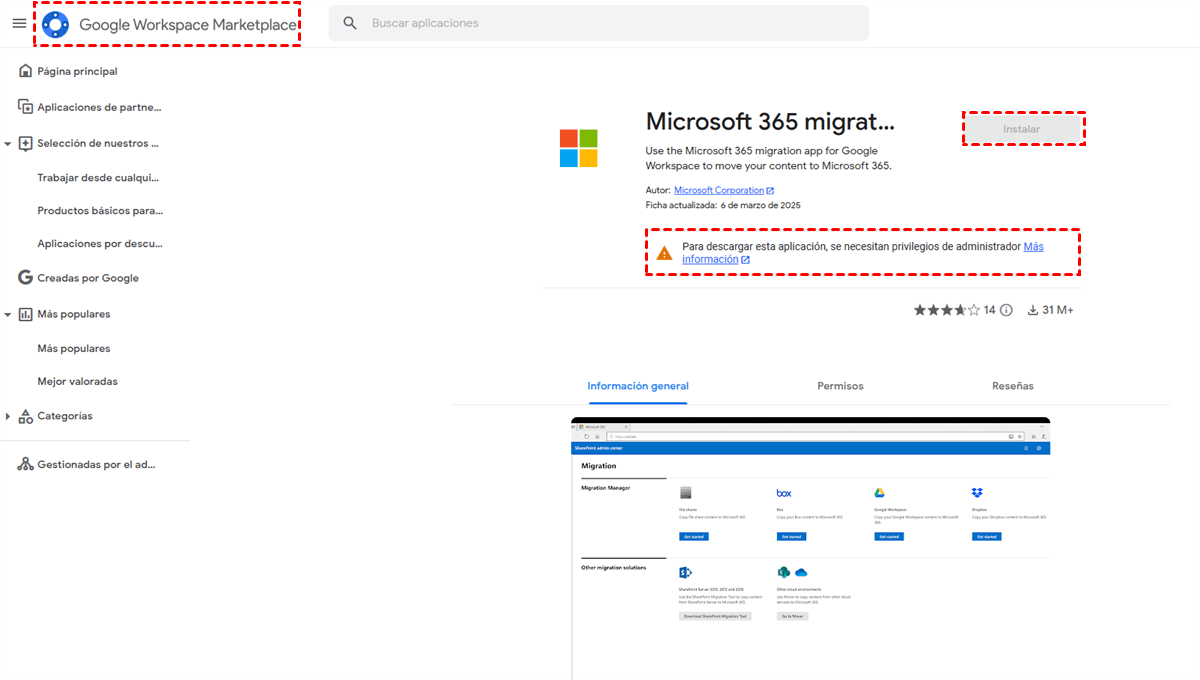Screen dimensions: 1200x680
Task: Click the Microsoft four-color logo
Action: [x=578, y=148]
